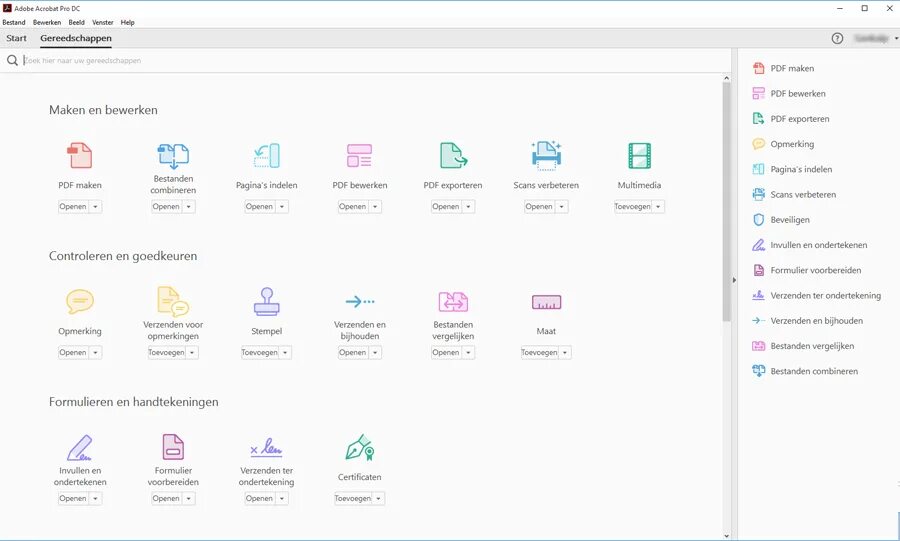This screenshot has width=900, height=541.
Task: Select the Stempel stamp icon
Action: (x=266, y=301)
